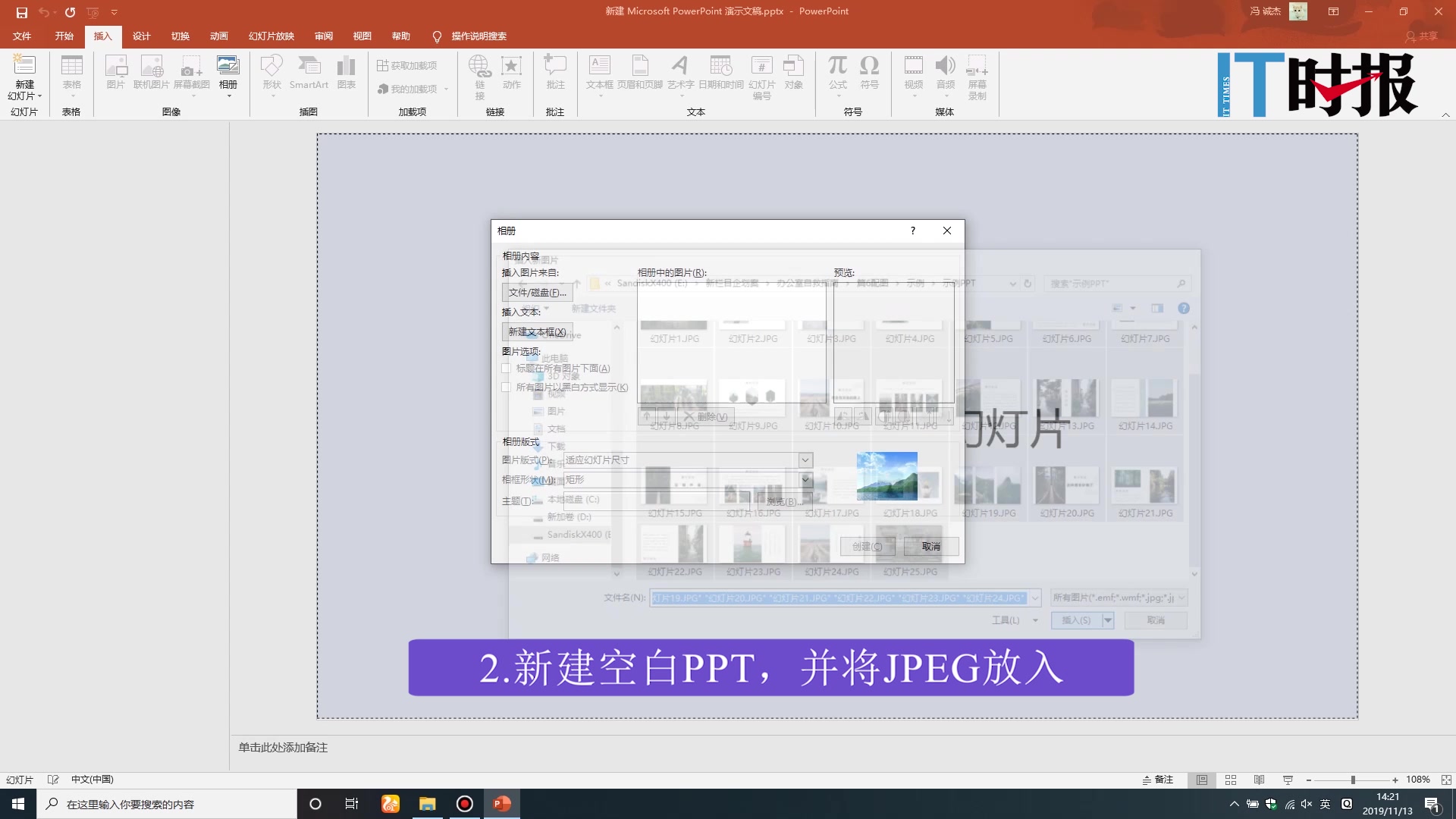Open the Shapes (形状) gallery icon
Screen dimensions: 1456x819
point(271,67)
